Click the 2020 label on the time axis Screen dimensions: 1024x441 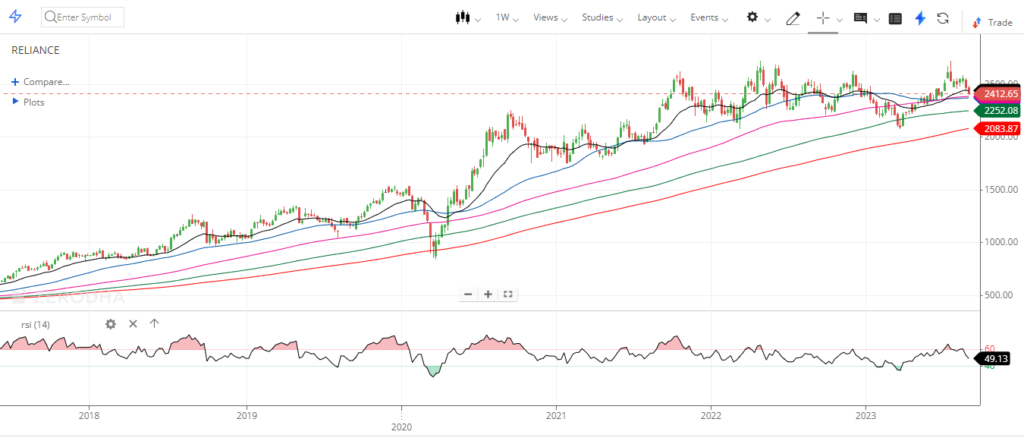402,427
